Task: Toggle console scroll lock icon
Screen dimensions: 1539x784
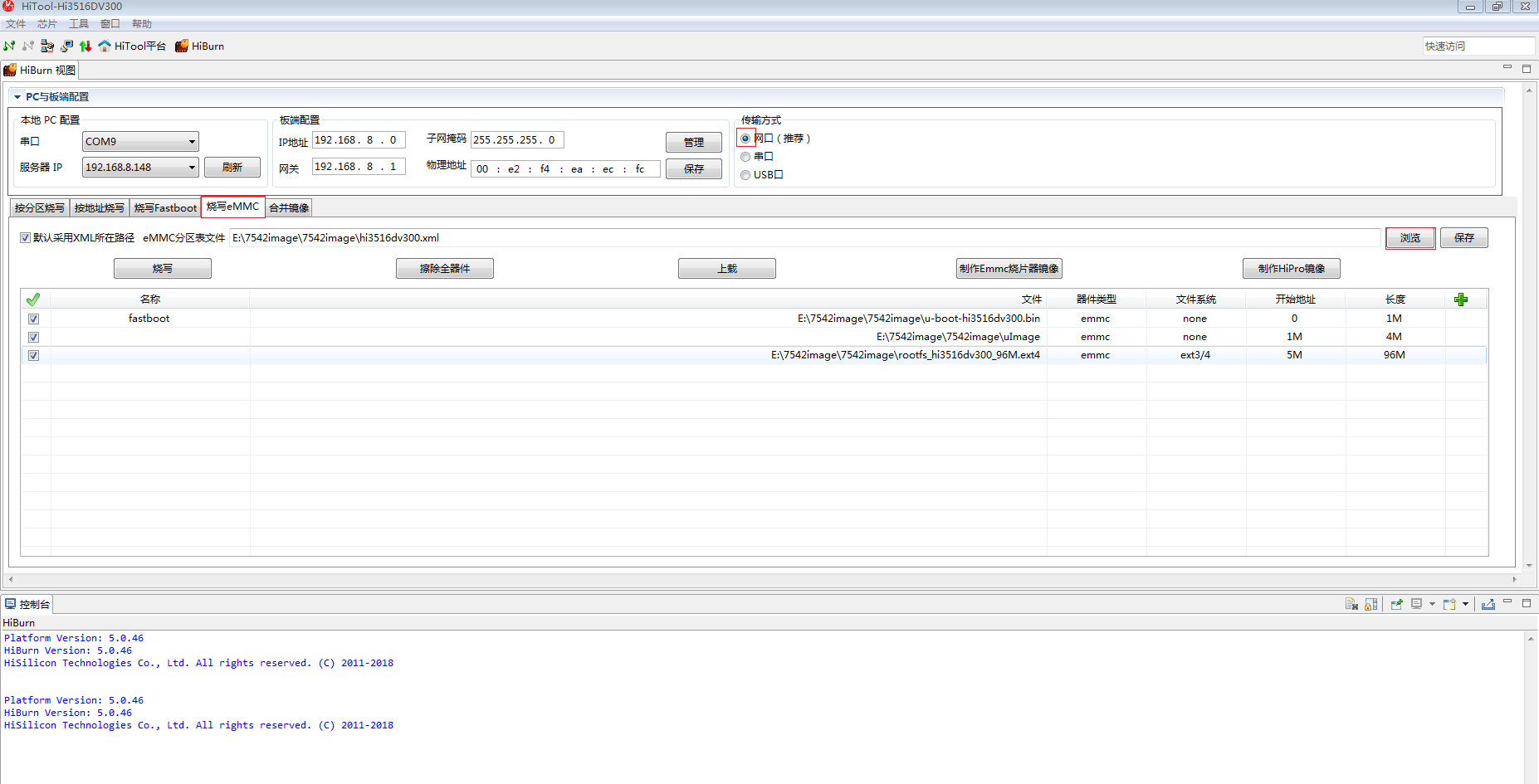Action: tap(1370, 604)
